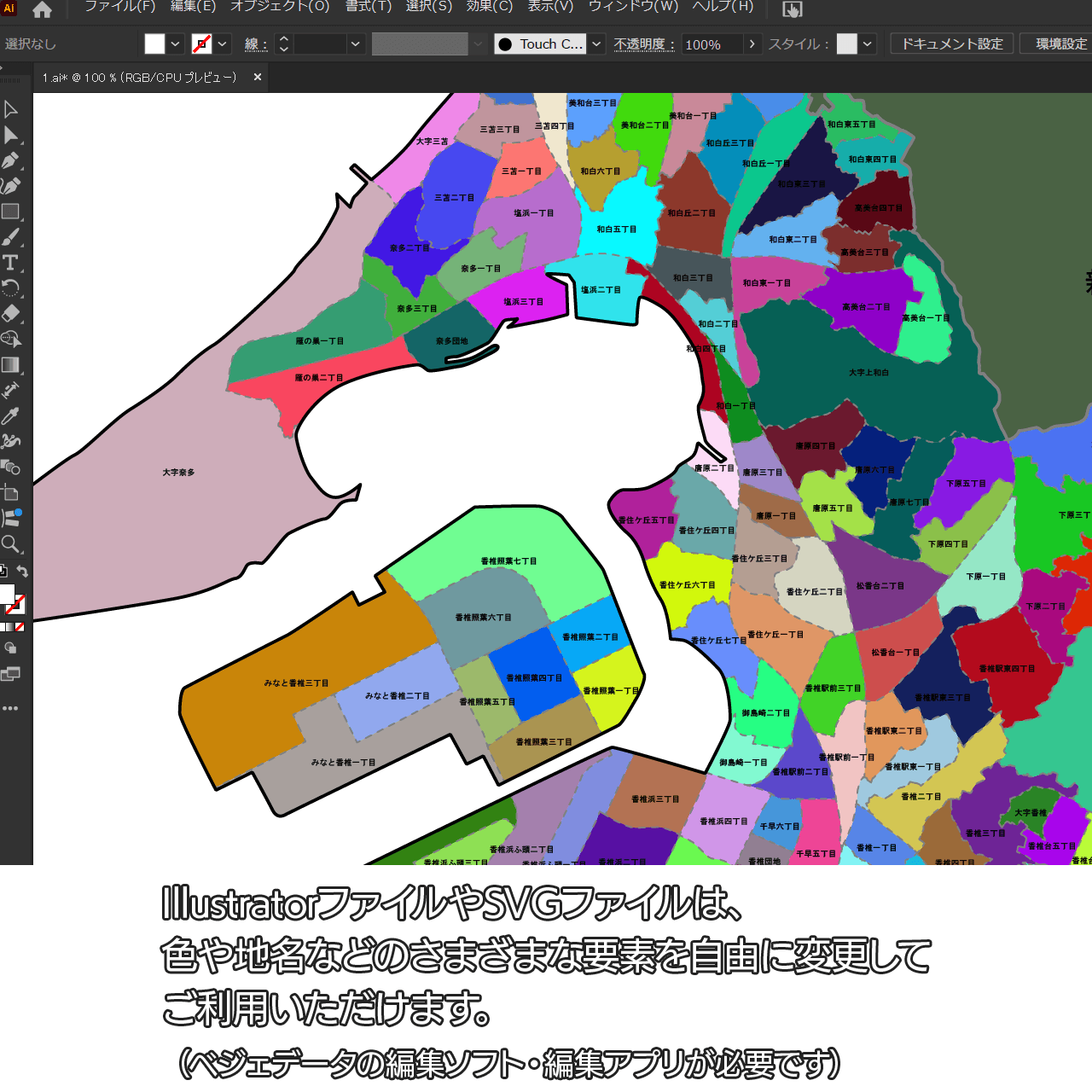Image resolution: width=1092 pixels, height=1092 pixels.
Task: Choose the Gradient tool
Action: pos(10,365)
